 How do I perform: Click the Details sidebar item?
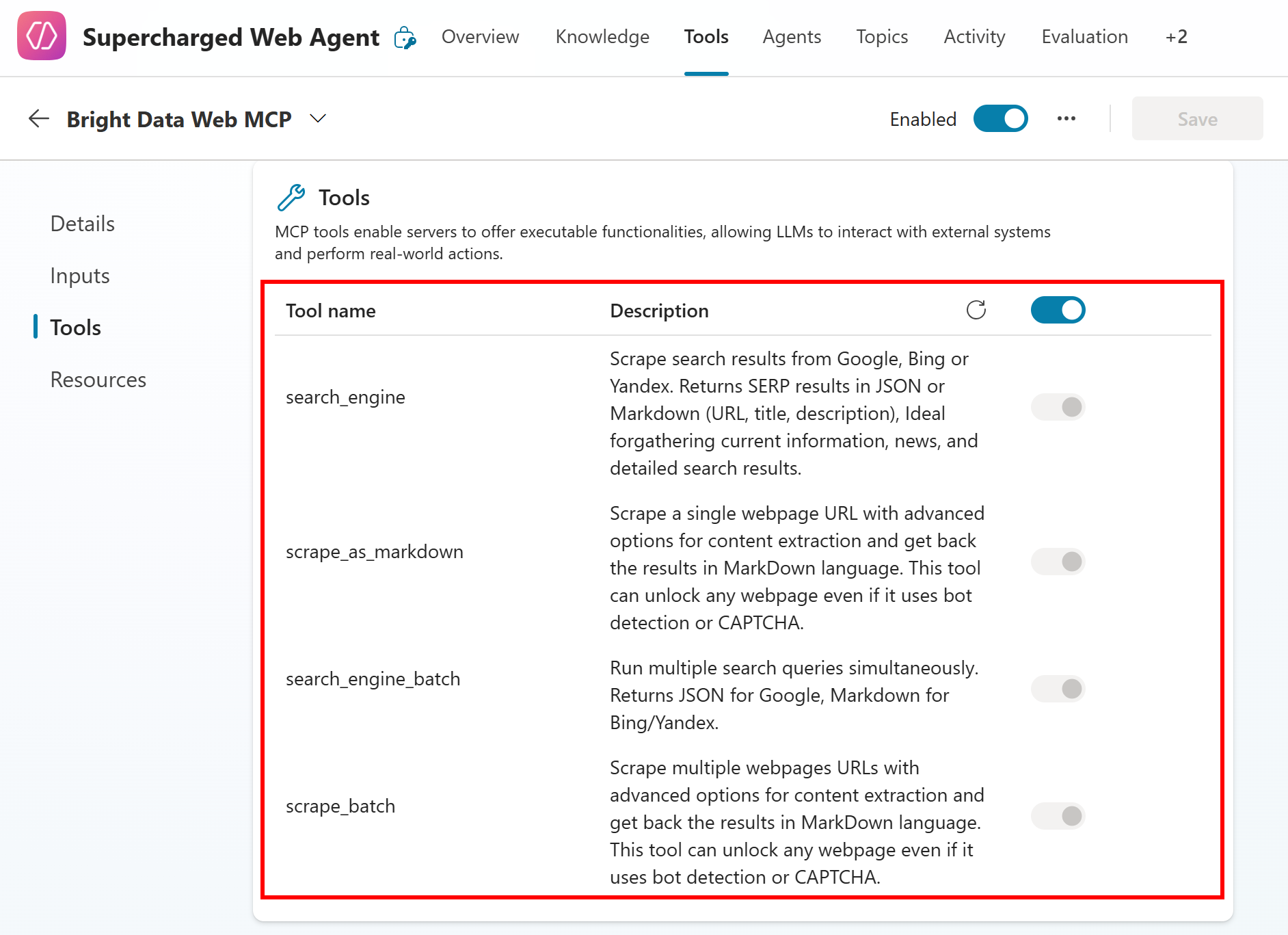tap(83, 224)
